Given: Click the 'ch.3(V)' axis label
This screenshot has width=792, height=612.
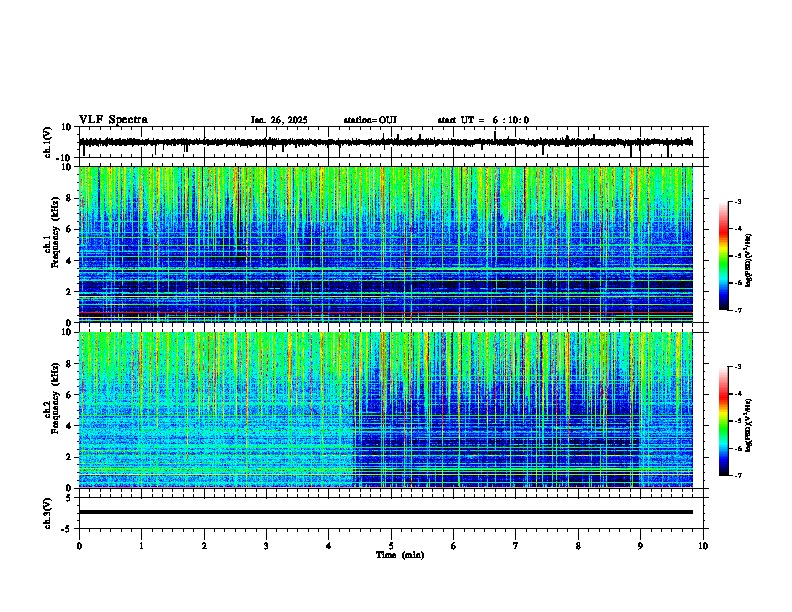Looking at the screenshot, I should pyautogui.click(x=48, y=514).
